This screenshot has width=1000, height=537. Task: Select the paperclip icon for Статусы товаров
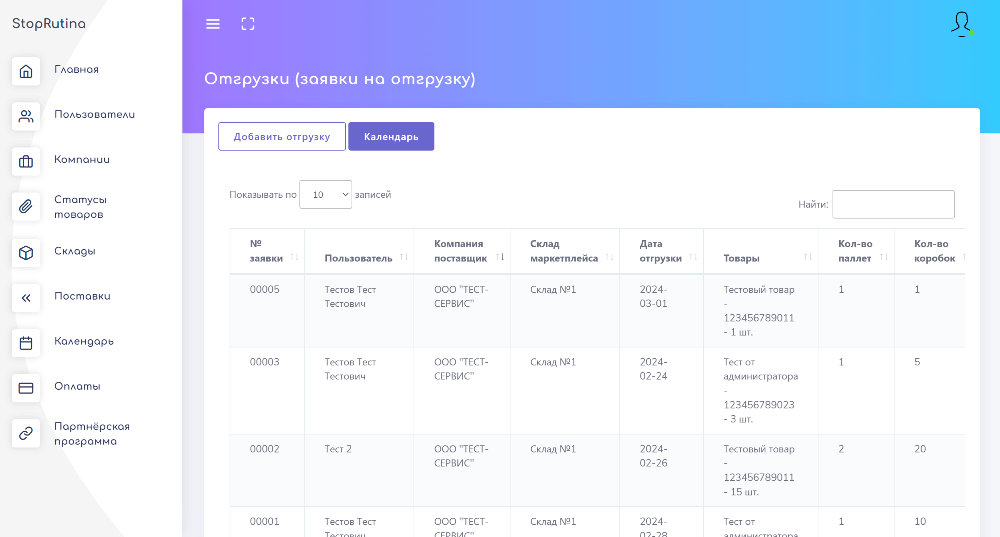pyautogui.click(x=26, y=207)
